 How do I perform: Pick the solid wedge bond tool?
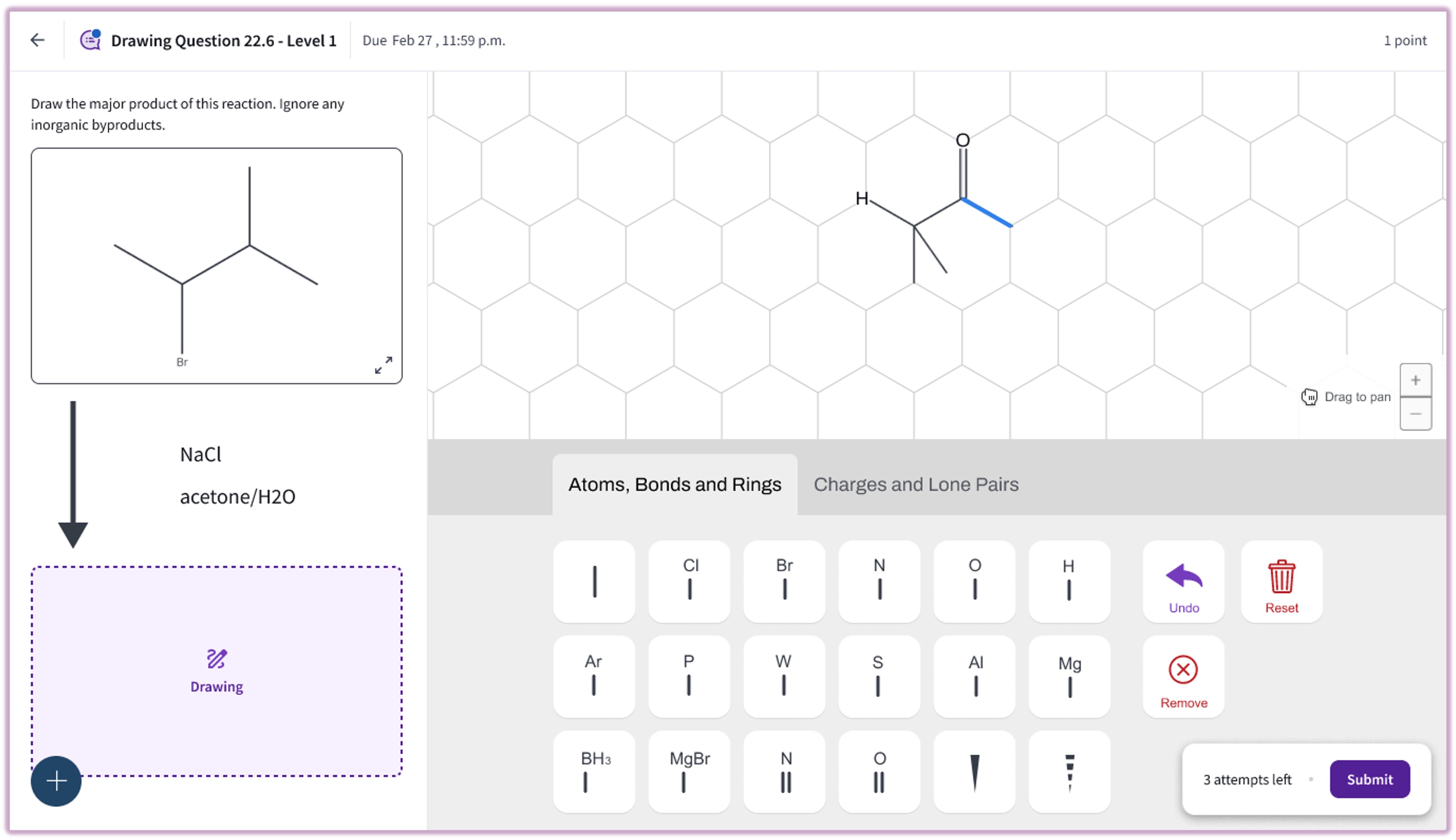point(974,772)
